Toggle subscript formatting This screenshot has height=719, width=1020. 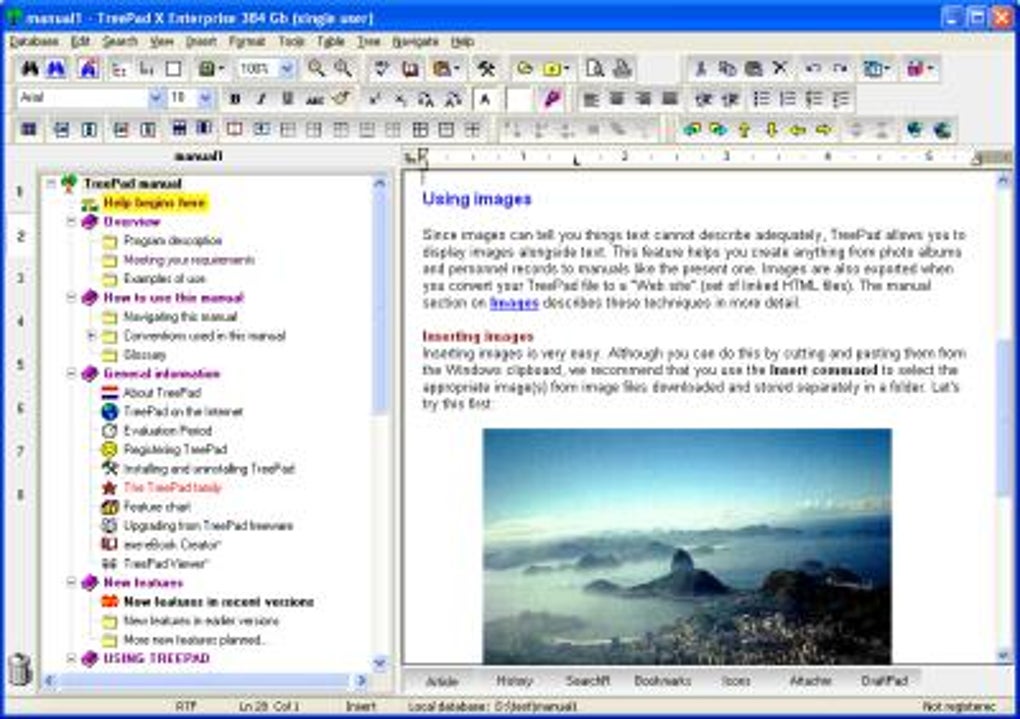point(401,99)
